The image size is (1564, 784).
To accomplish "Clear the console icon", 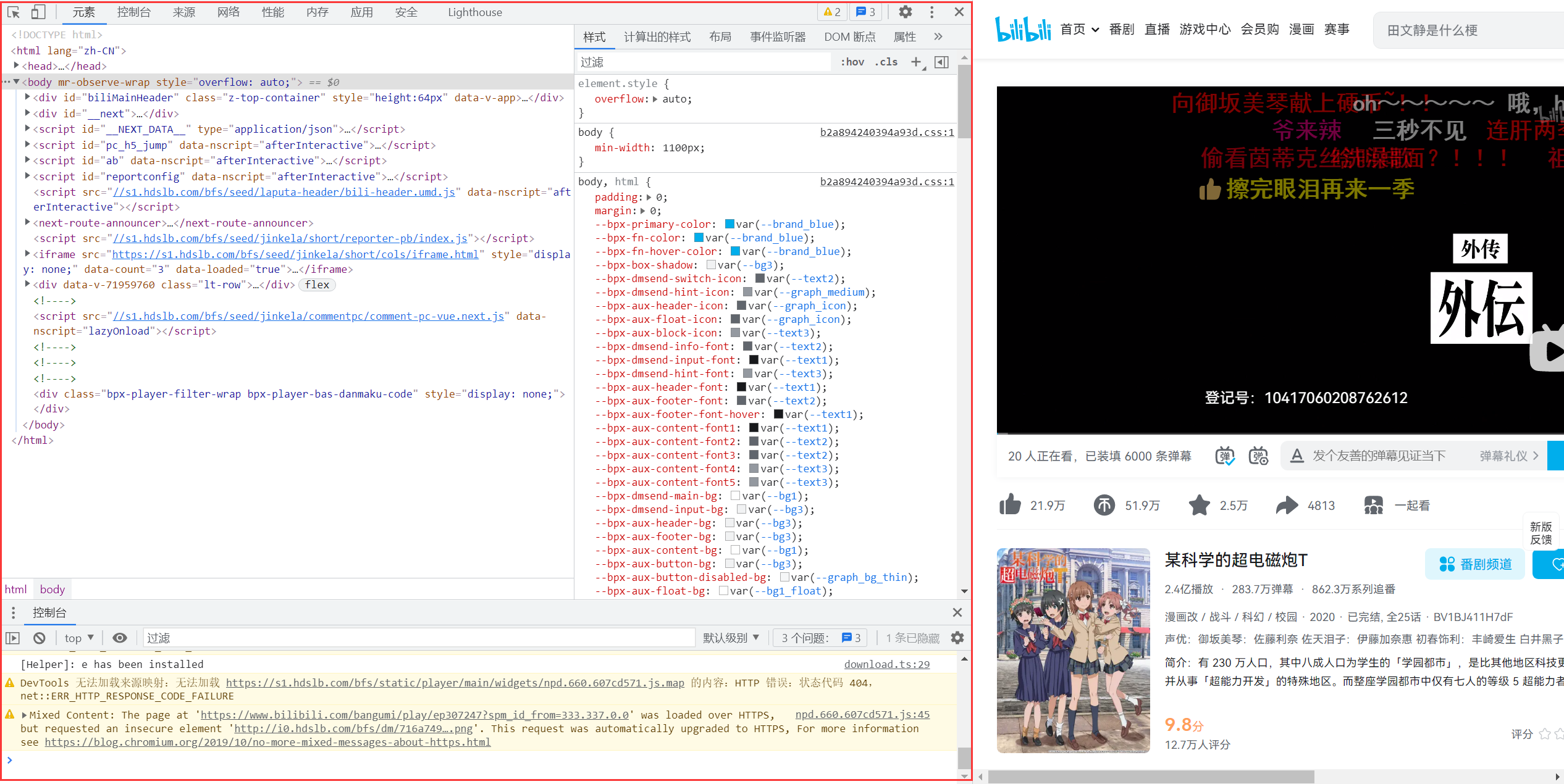I will [x=40, y=638].
